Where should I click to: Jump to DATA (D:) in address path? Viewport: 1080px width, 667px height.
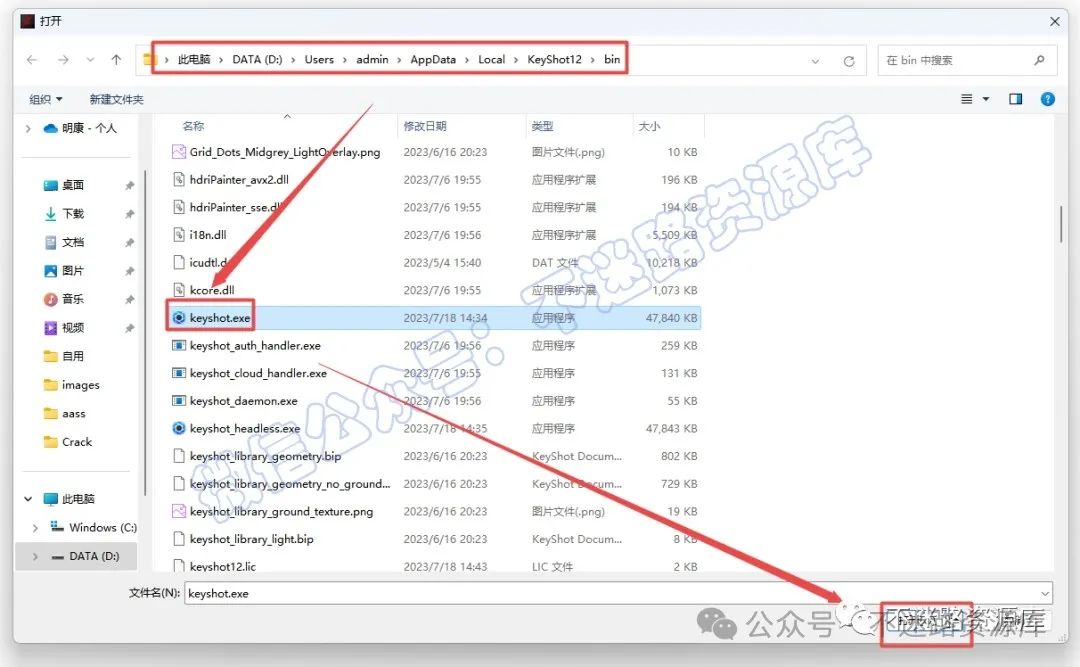(257, 59)
